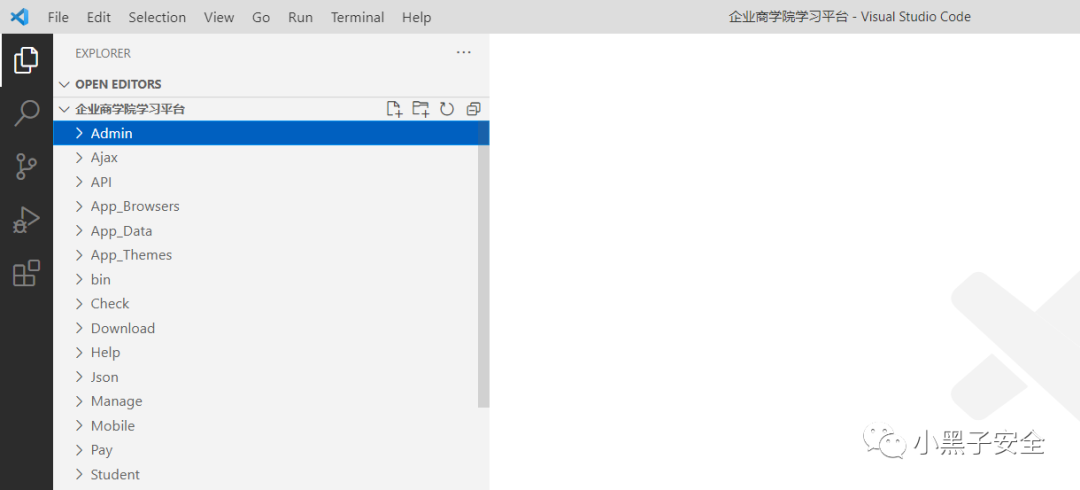Expand the Check folder chevron
The height and width of the screenshot is (490, 1080).
[79, 303]
